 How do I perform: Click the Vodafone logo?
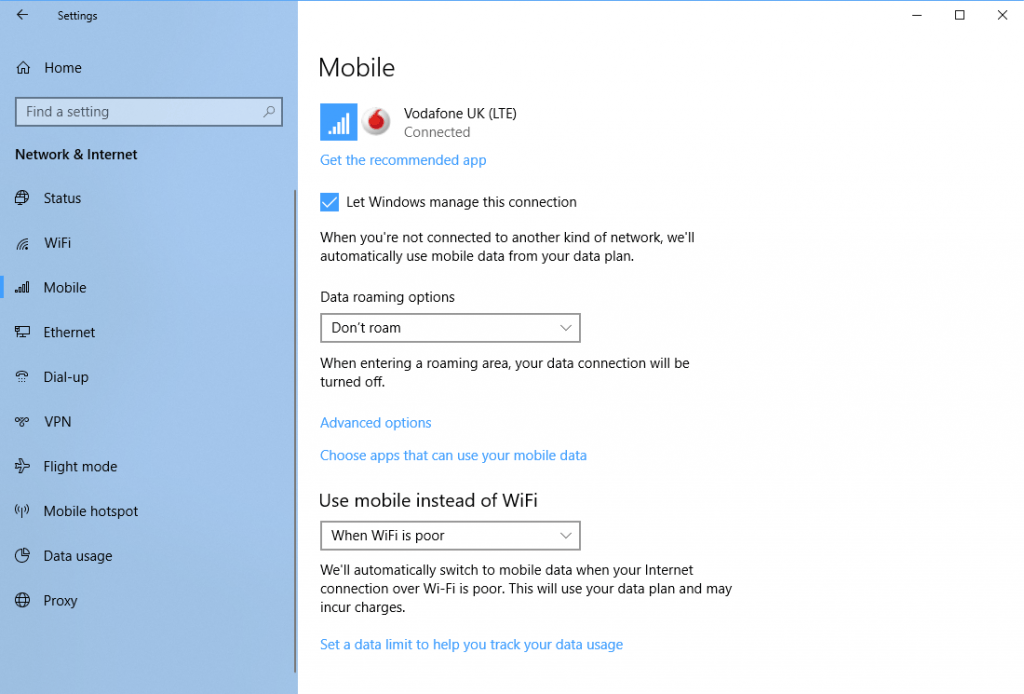376,121
